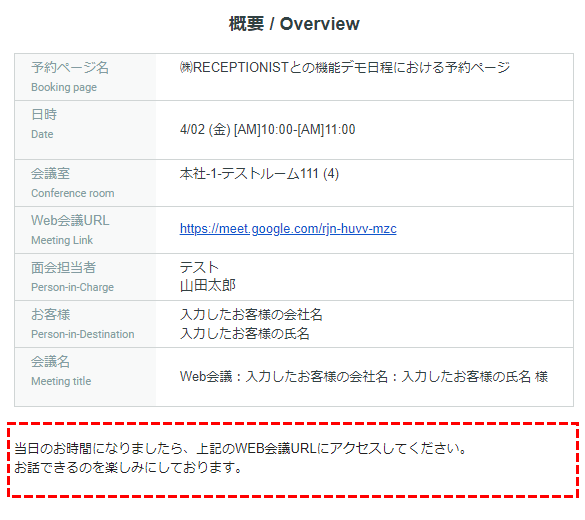This screenshot has width=585, height=520.
Task: Click the 当日のお時間になりましたら message line
Action: pyautogui.click(x=241, y=448)
